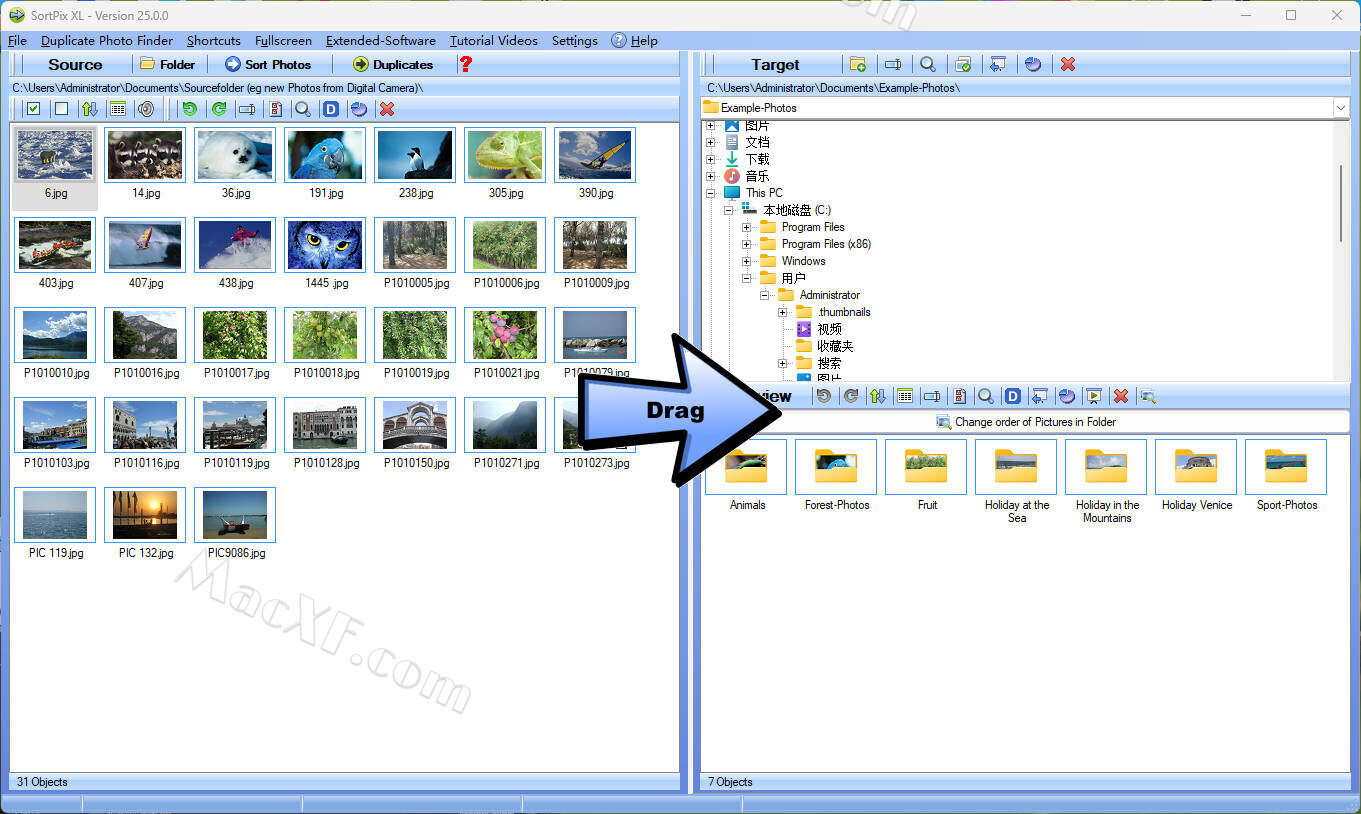Click the blue D icon in Source toolbar

tap(330, 109)
